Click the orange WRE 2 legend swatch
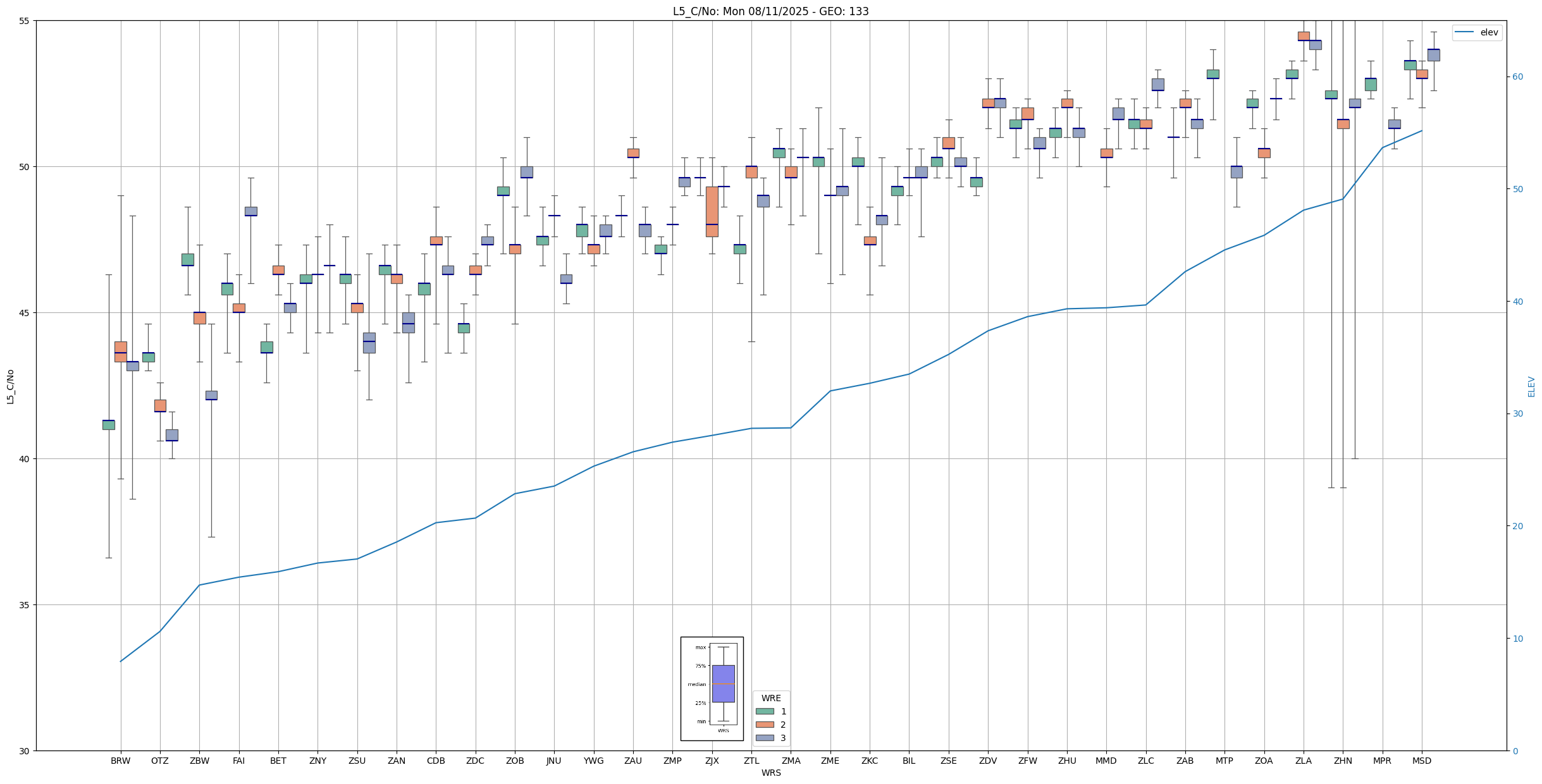The width and height of the screenshot is (1542, 784). point(765,725)
